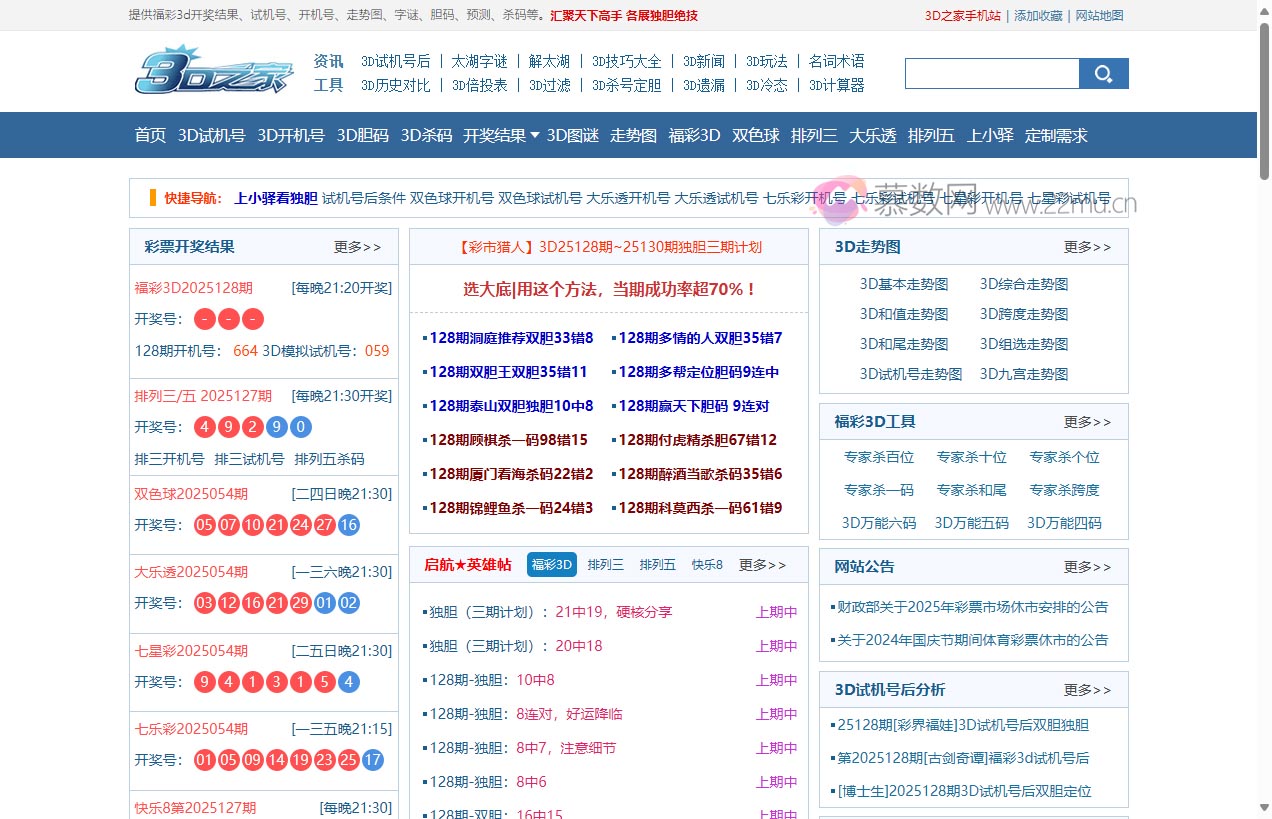Expand 更多 in 彩票开奖结果 panel
The width and height of the screenshot is (1272, 819).
click(x=357, y=247)
